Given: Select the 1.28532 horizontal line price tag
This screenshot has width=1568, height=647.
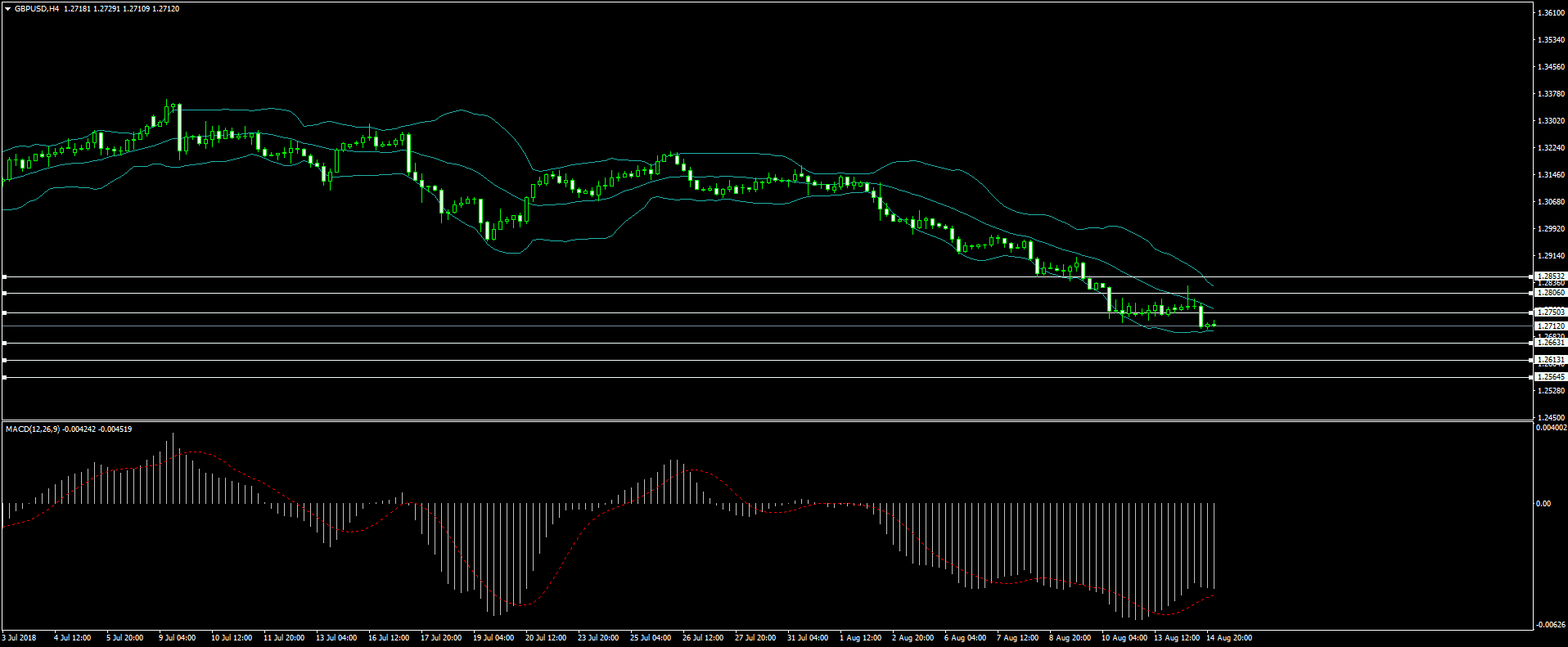Looking at the screenshot, I should point(1550,276).
